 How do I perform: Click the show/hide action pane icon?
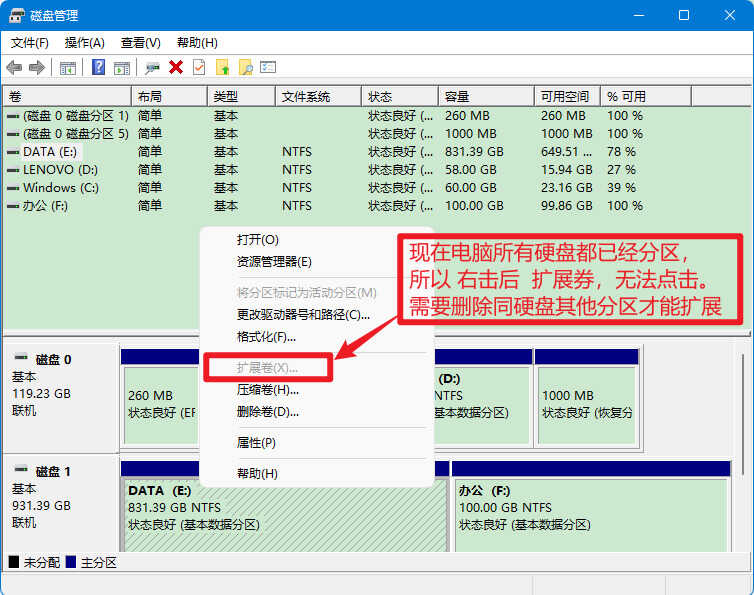pos(122,68)
